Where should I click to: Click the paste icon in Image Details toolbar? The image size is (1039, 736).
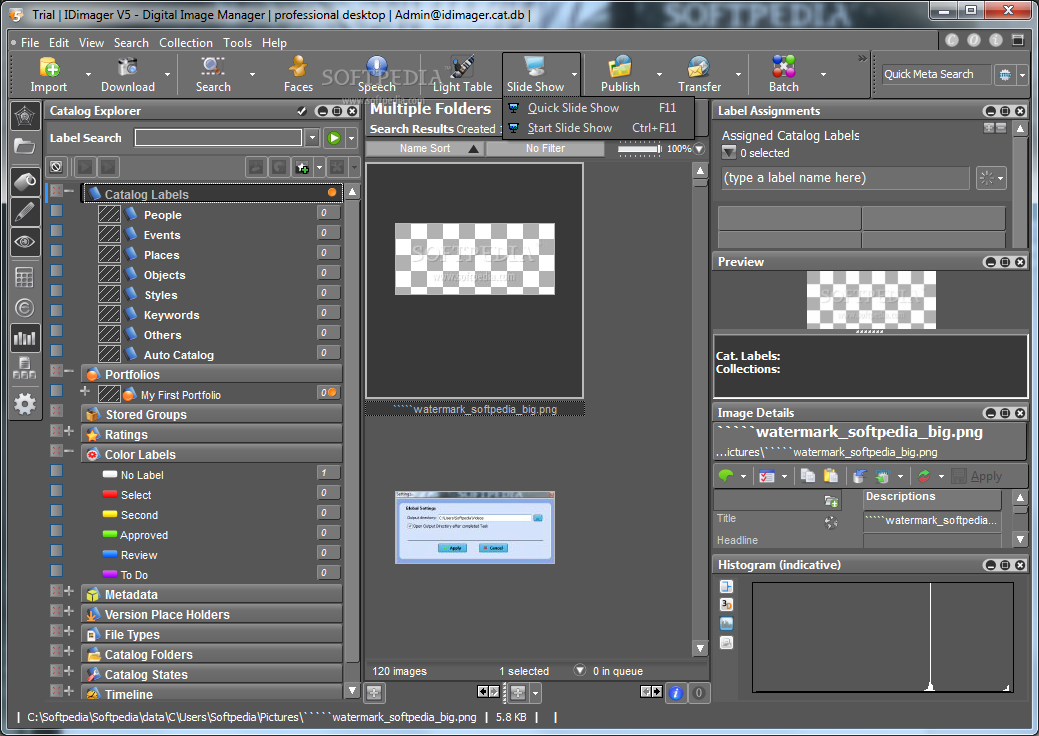click(830, 476)
